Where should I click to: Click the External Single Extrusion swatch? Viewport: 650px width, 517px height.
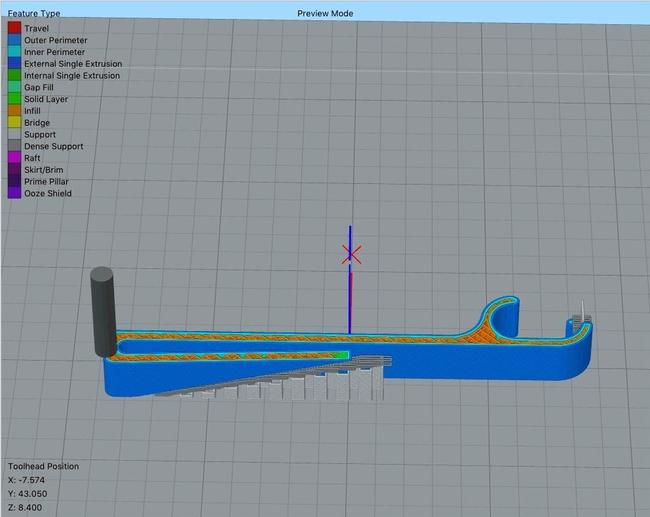tap(14, 64)
